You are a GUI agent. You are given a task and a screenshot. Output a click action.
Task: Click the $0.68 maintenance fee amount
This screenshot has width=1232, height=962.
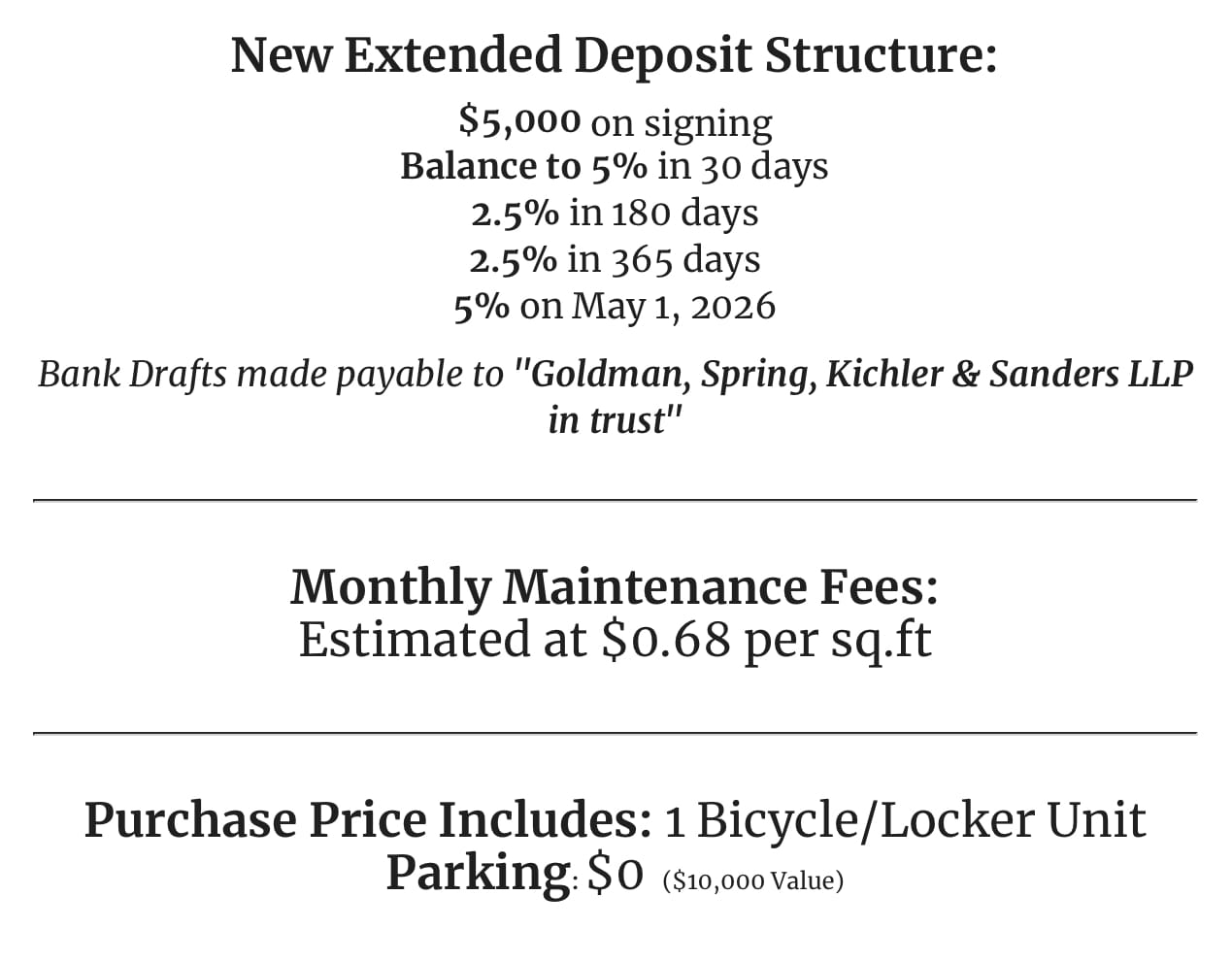(666, 640)
